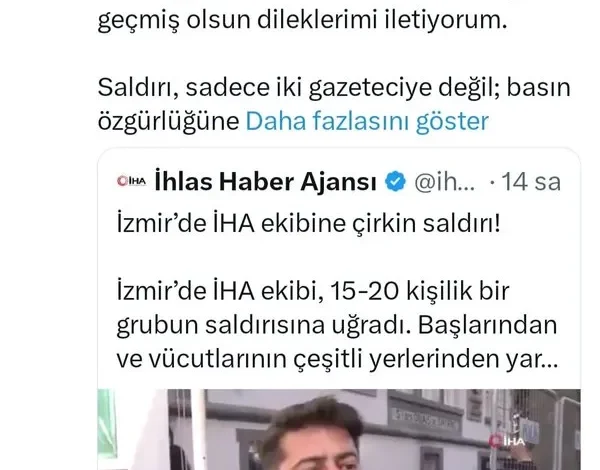Click the word "özgürlüğüne" in the tweet
The width and height of the screenshot is (600, 470).
point(169,122)
